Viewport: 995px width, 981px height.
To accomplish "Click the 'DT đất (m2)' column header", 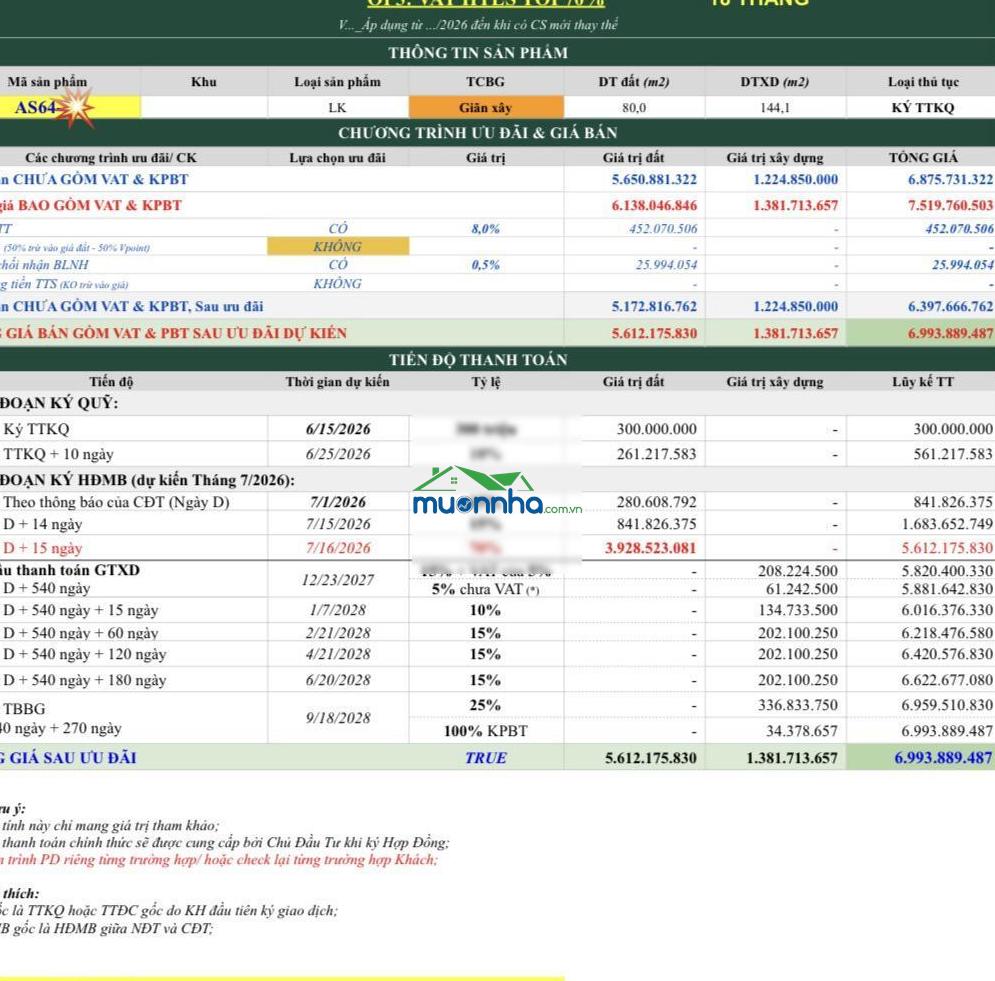I will click(634, 82).
